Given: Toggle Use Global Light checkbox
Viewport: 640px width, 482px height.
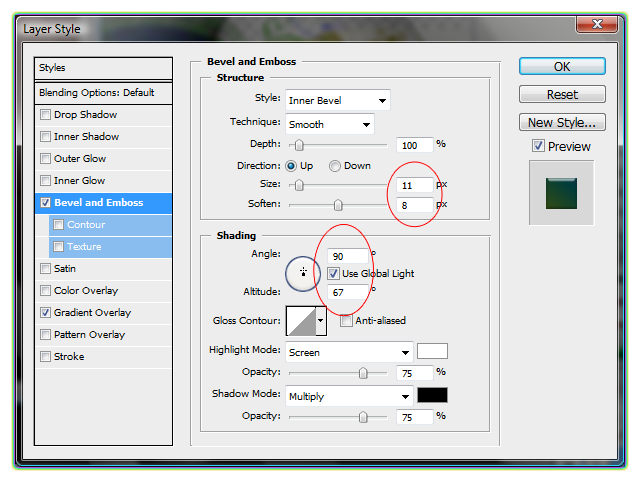Looking at the screenshot, I should (x=333, y=273).
